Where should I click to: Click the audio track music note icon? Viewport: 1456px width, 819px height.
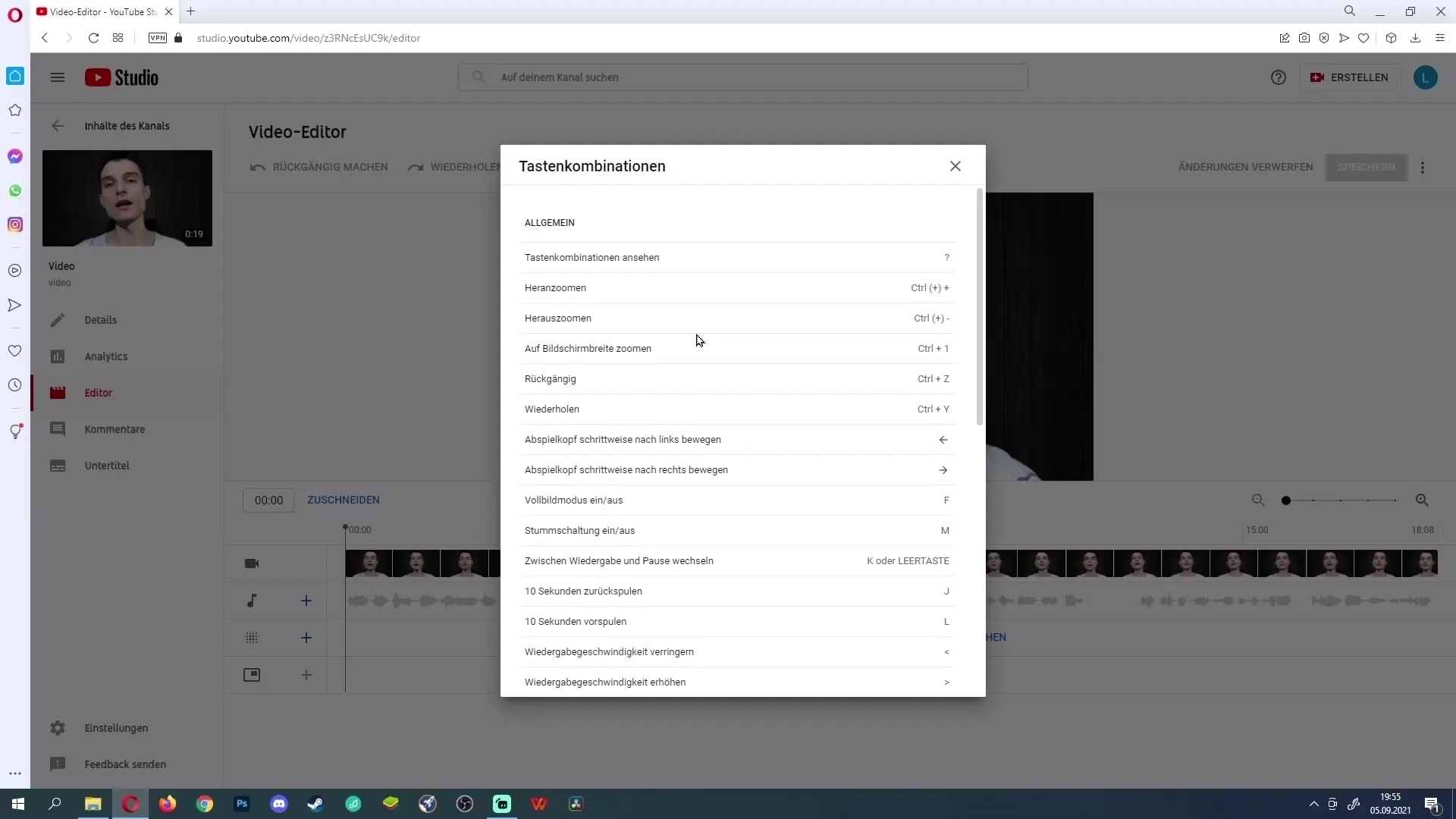coord(252,601)
